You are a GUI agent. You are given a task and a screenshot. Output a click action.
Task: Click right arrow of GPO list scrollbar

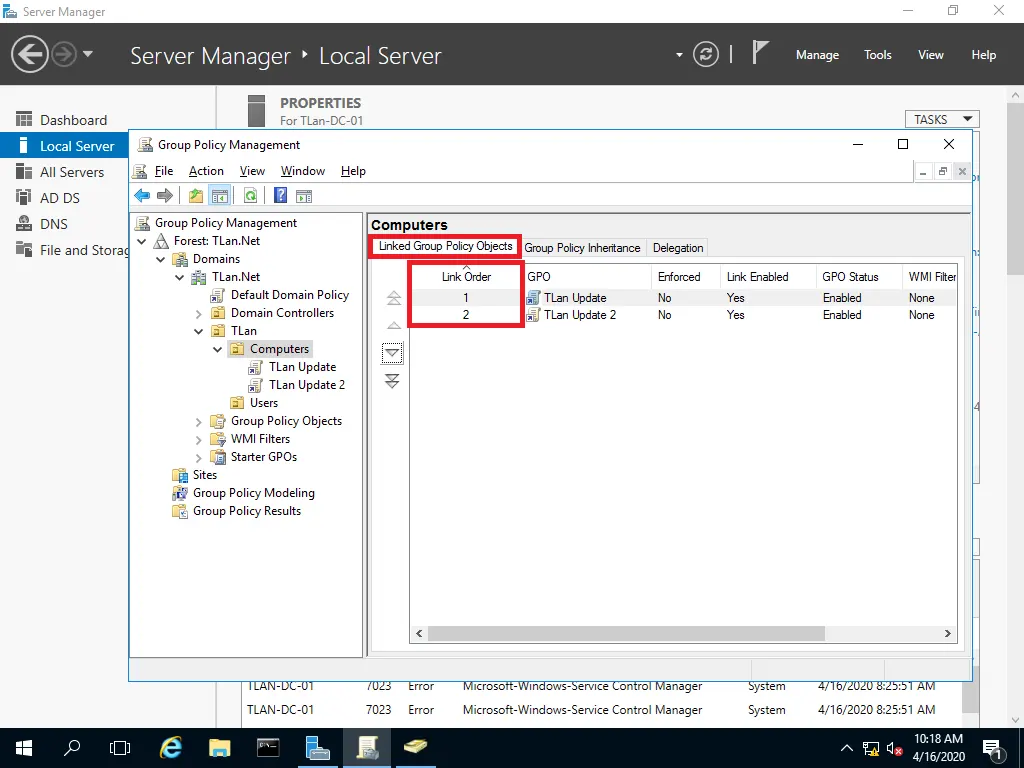click(948, 633)
